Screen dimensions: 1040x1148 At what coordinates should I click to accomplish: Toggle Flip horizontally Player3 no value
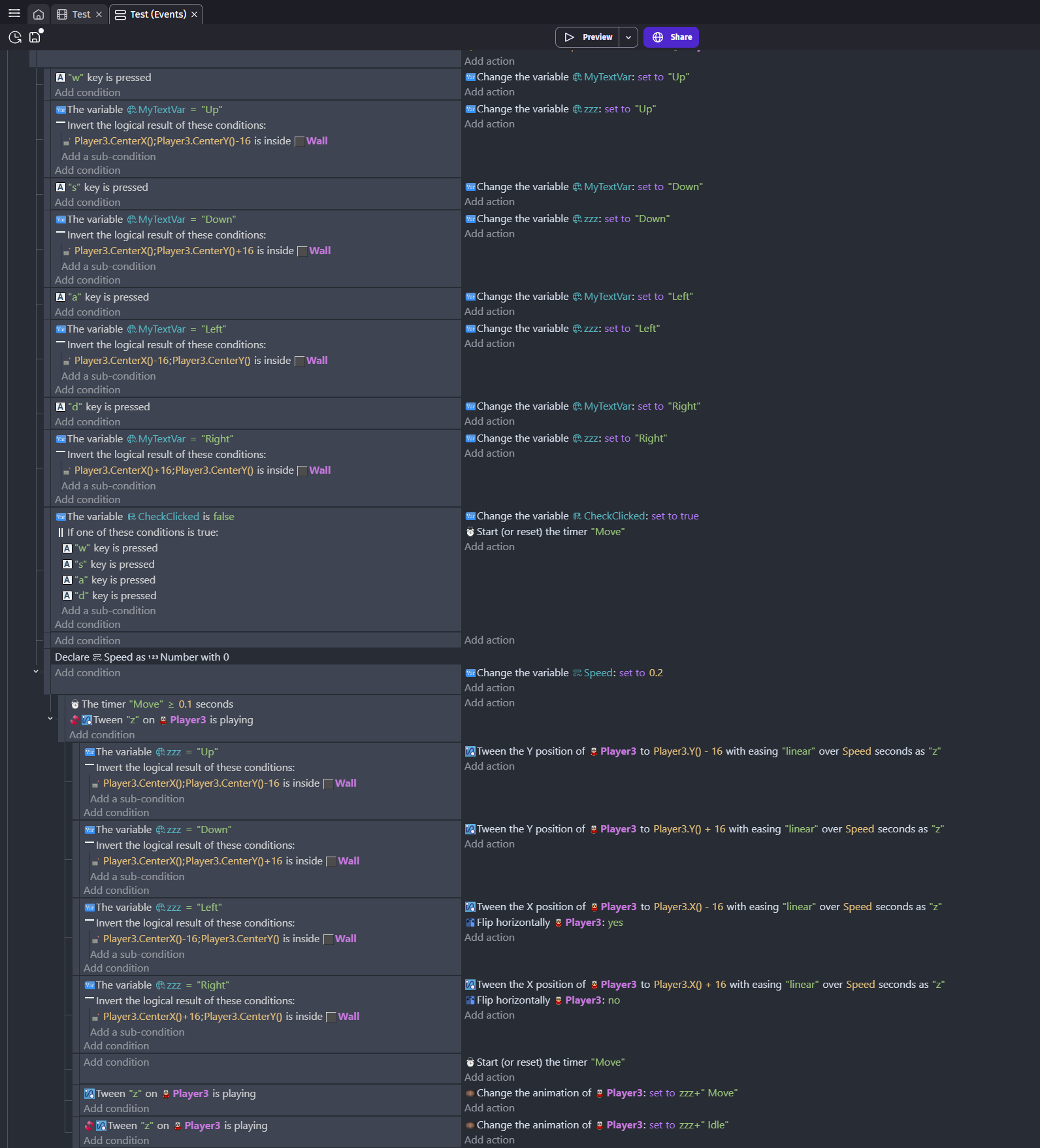pos(614,1000)
